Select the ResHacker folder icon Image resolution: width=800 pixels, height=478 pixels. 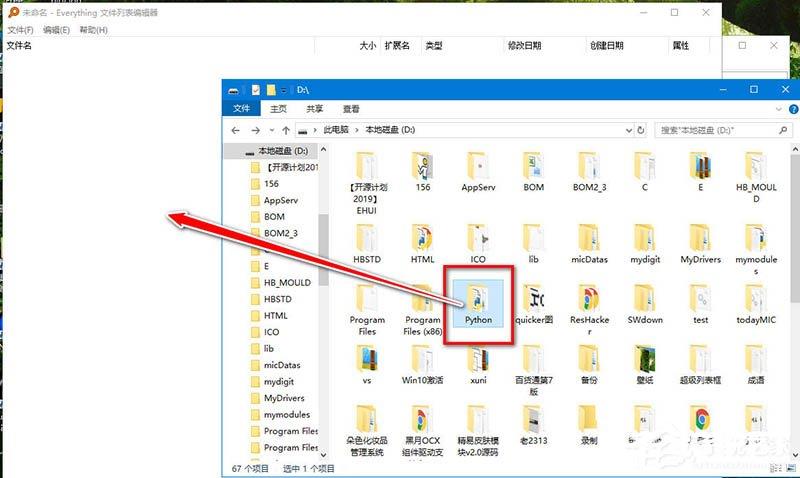(589, 298)
